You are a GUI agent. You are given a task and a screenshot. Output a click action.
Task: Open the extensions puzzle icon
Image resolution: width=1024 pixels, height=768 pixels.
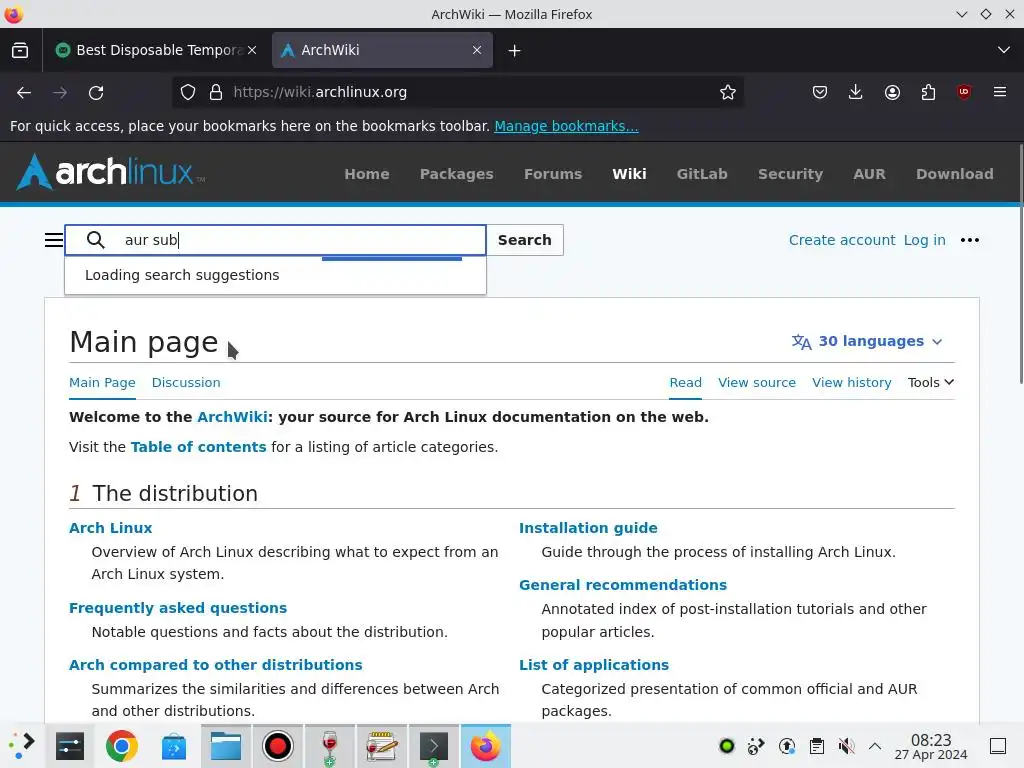928,93
